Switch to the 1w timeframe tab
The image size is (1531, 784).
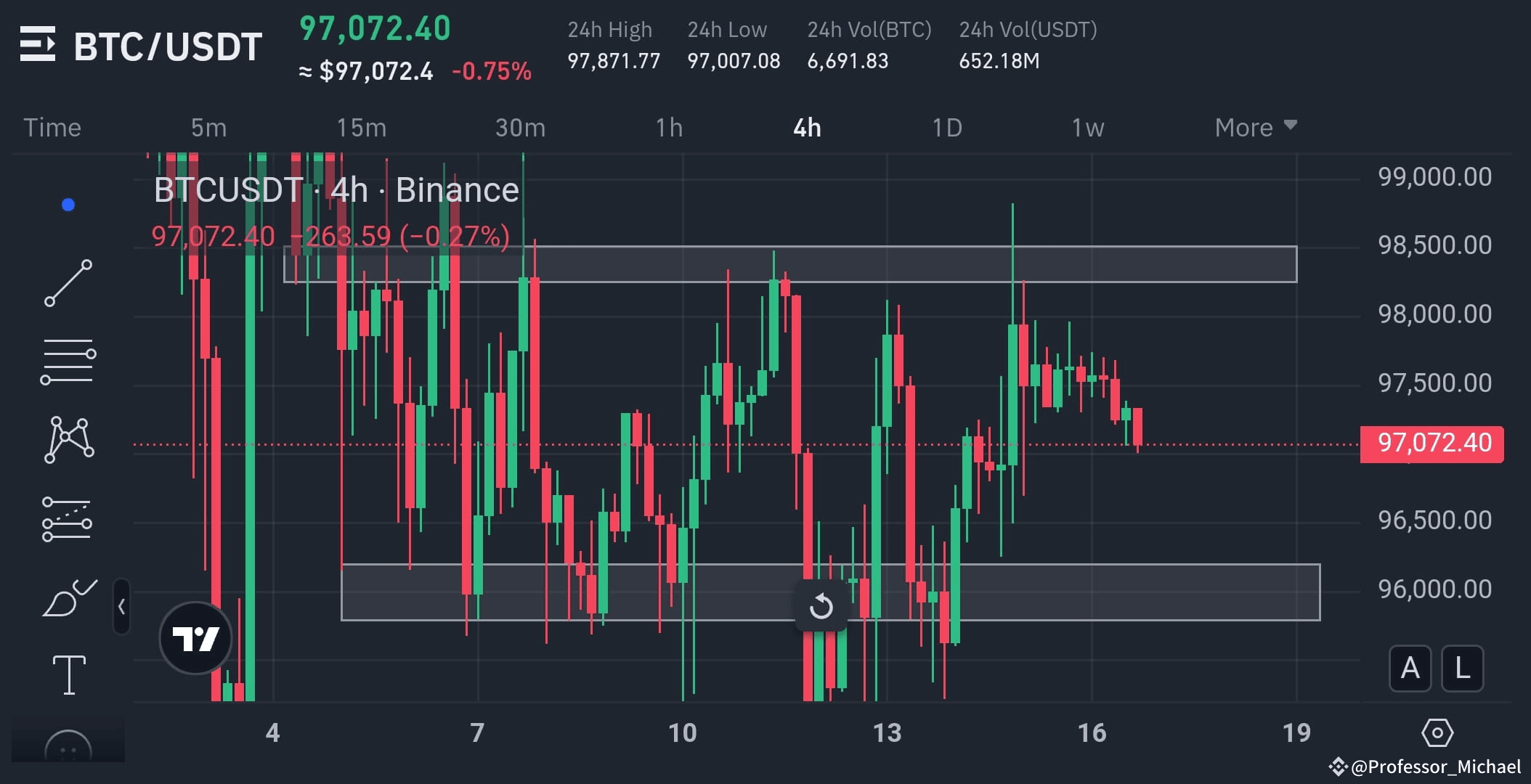tap(1087, 127)
